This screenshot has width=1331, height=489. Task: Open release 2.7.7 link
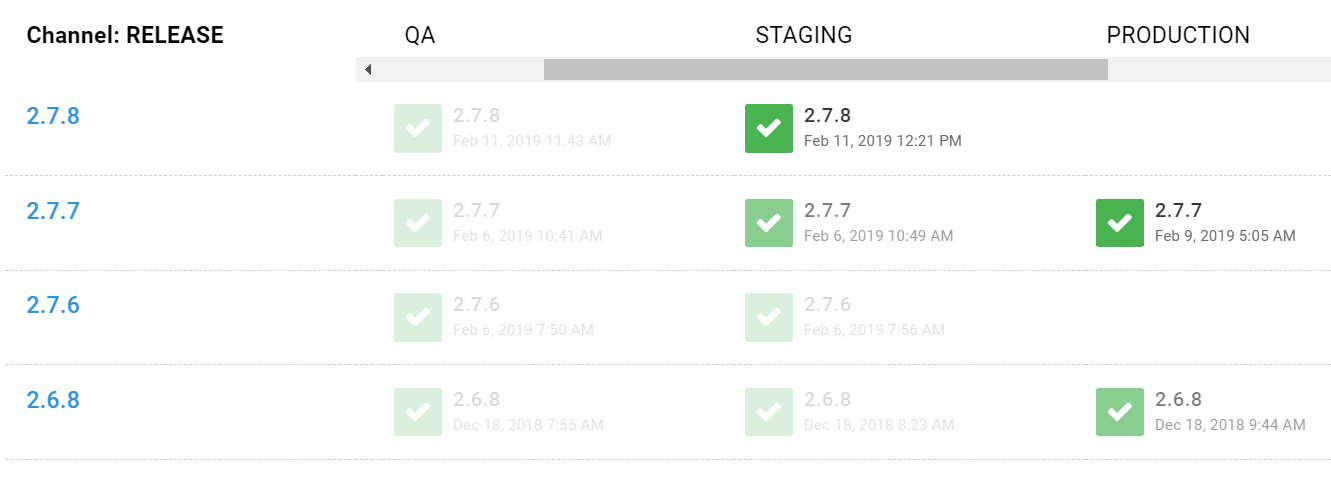(x=53, y=211)
